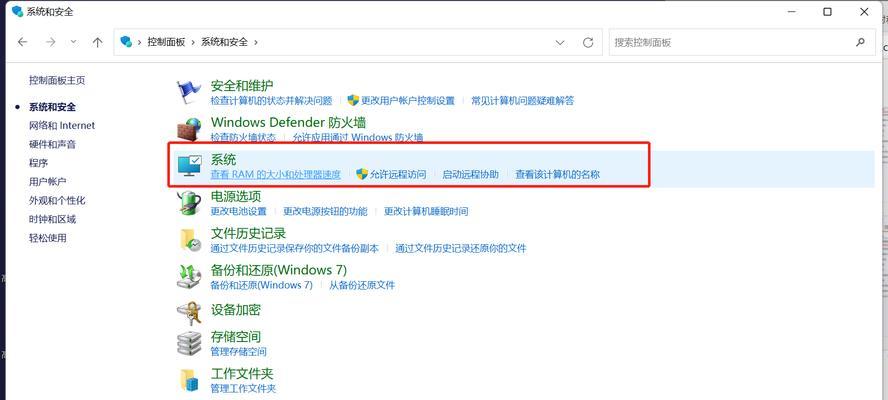Open recent locations dropdown arrow

[74, 42]
